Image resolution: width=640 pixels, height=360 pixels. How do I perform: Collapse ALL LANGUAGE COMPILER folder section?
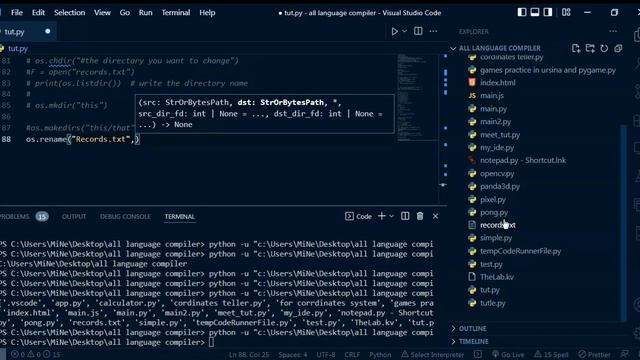pyautogui.click(x=499, y=48)
